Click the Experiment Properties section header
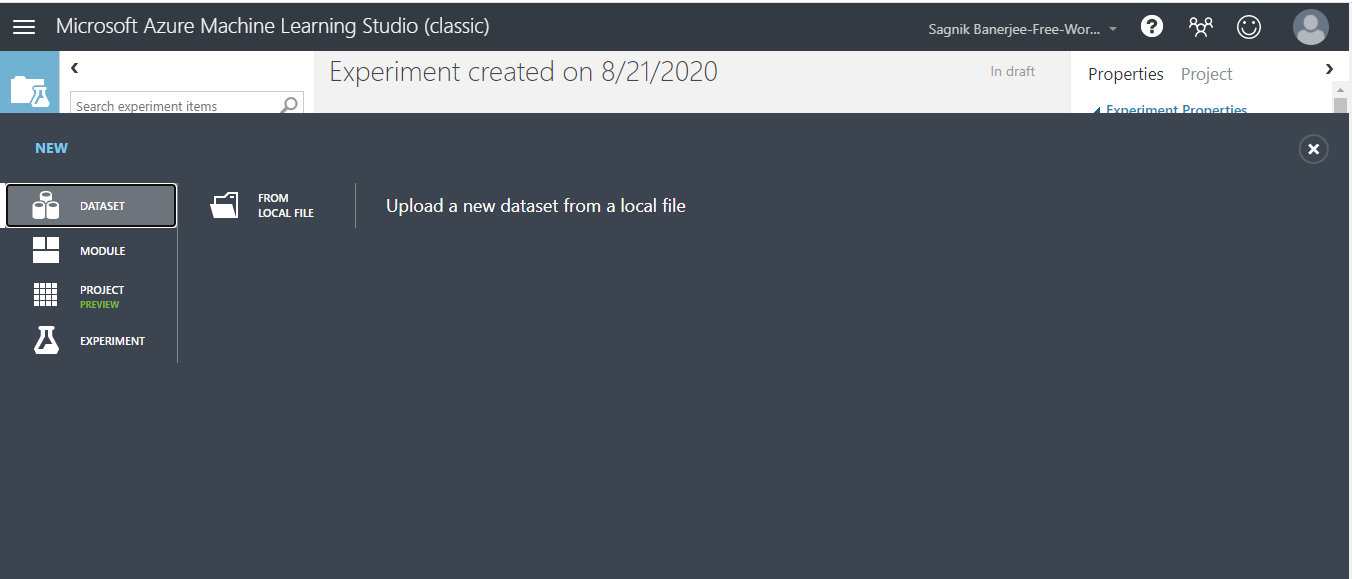1352x579 pixels. point(1170,110)
